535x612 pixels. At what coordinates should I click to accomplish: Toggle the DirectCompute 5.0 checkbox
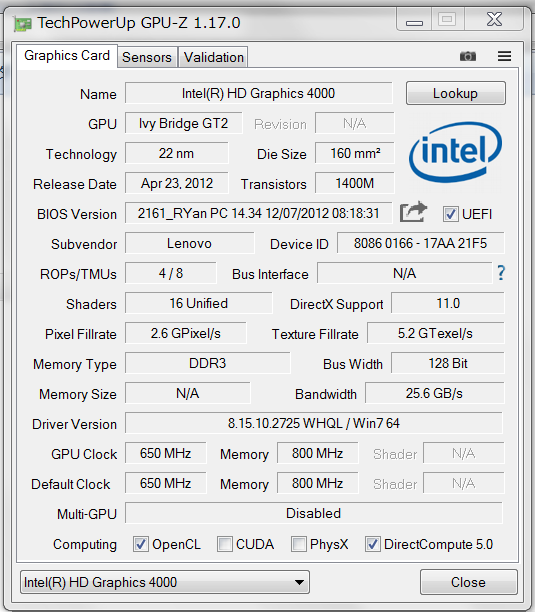pos(372,544)
